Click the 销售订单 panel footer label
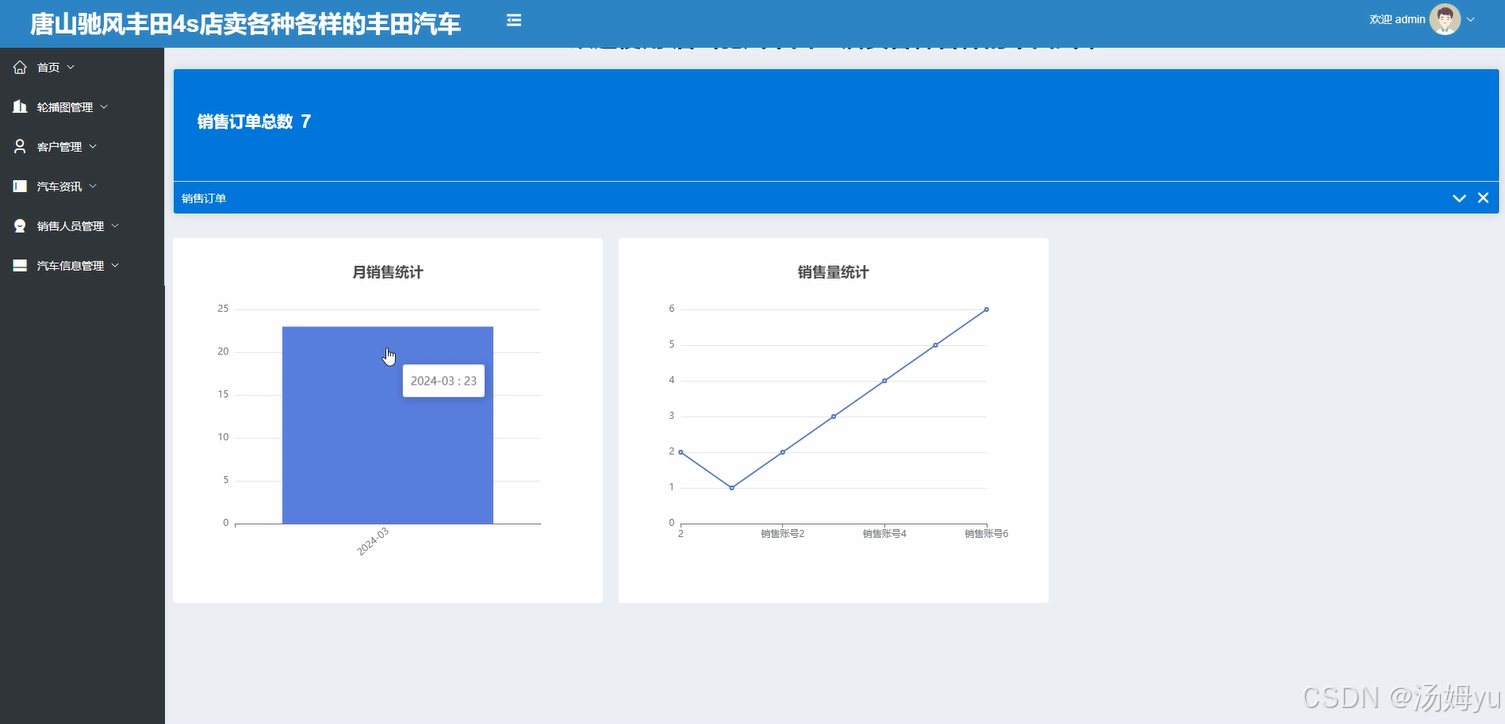This screenshot has width=1505, height=724. (x=204, y=199)
